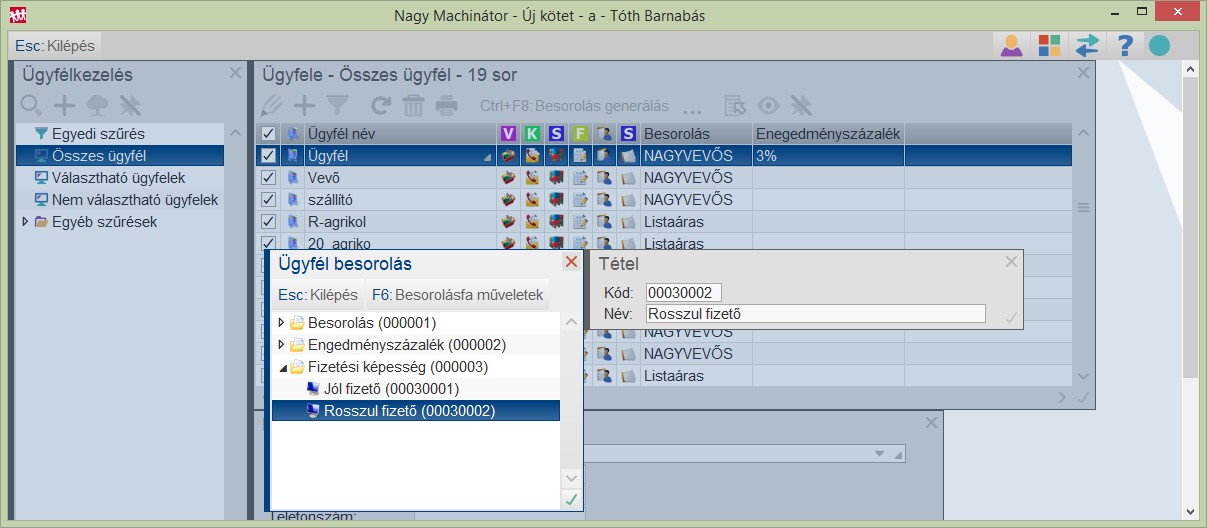The height and width of the screenshot is (528, 1207).
Task: Click the 3% cell in the Ügyfél row
Action: point(828,155)
